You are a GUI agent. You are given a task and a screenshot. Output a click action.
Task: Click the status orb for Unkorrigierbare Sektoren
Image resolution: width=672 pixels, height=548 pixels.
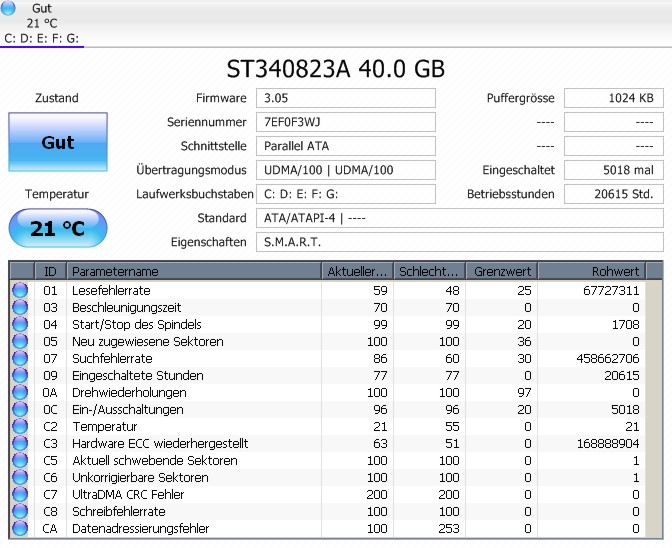20,477
